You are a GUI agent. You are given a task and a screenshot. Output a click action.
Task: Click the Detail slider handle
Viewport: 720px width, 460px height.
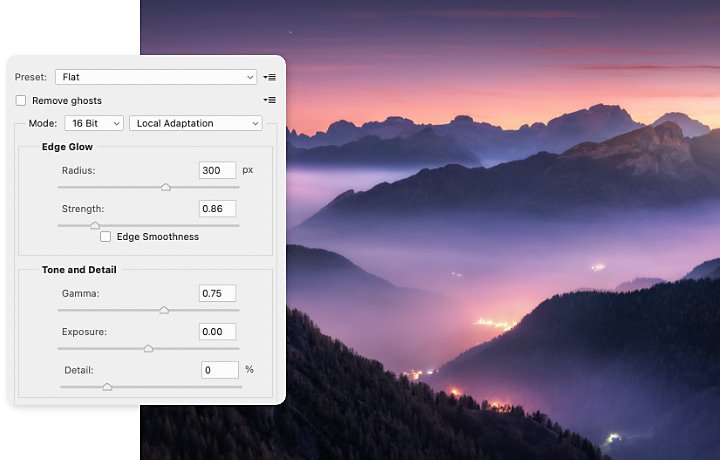pyautogui.click(x=107, y=387)
